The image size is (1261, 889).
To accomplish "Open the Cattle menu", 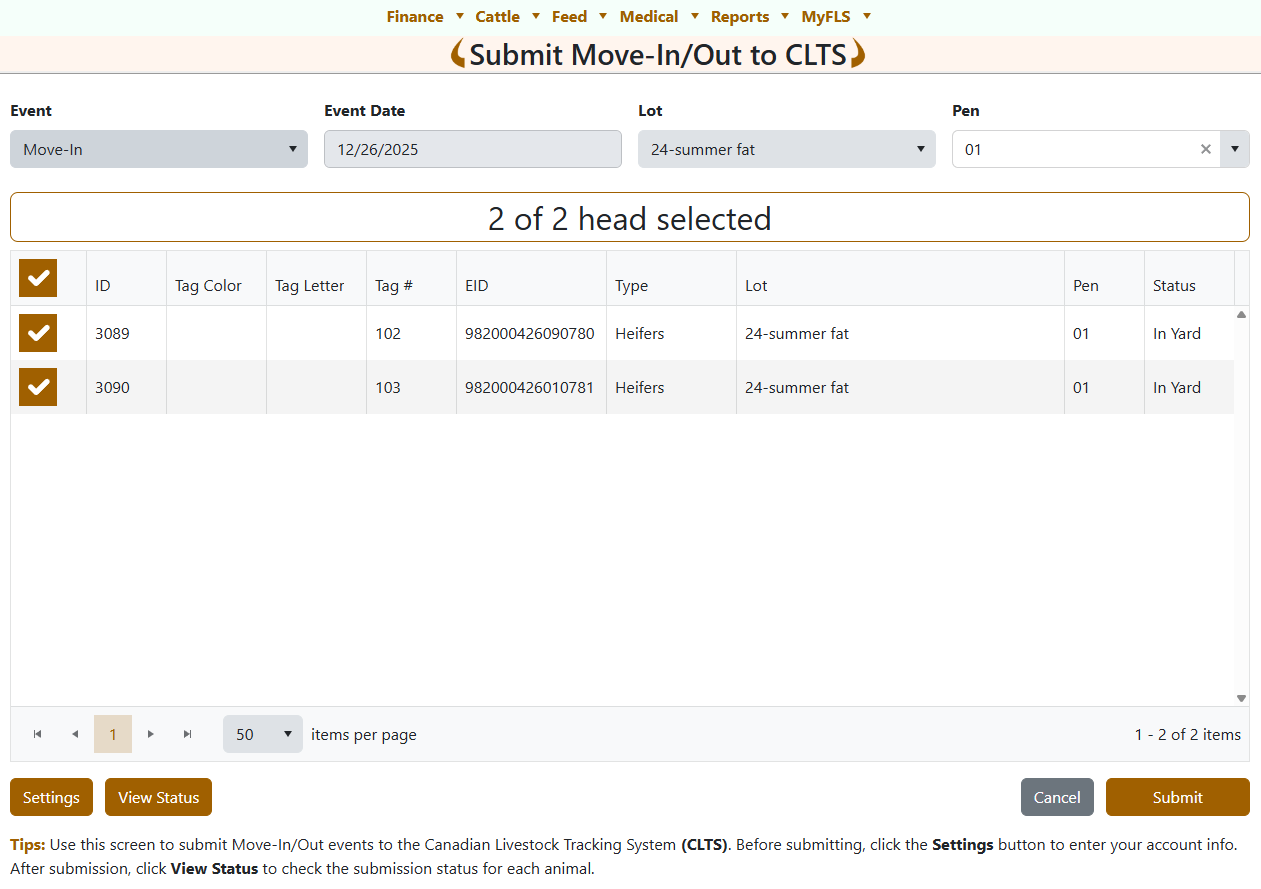I will (507, 16).
